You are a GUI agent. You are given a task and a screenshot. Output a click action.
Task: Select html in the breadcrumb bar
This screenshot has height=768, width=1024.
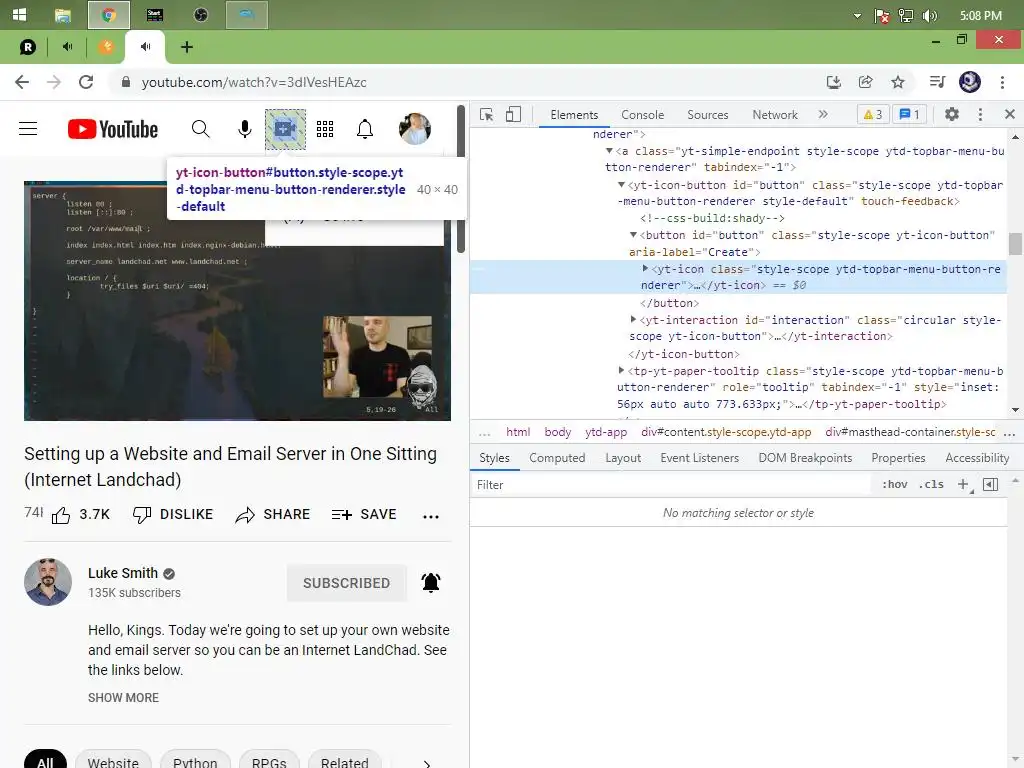(x=518, y=432)
